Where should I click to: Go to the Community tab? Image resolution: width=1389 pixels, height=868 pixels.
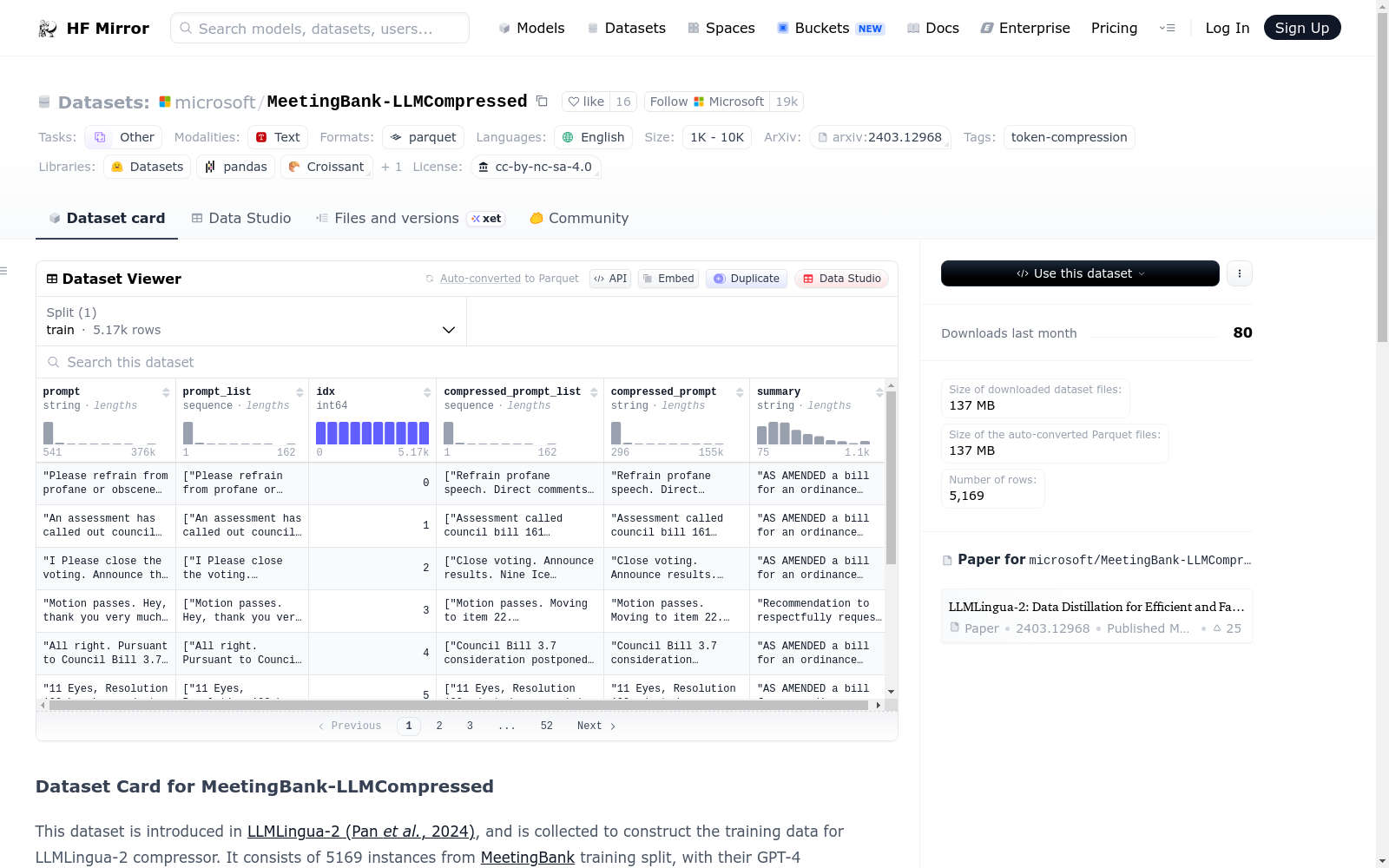pos(579,219)
